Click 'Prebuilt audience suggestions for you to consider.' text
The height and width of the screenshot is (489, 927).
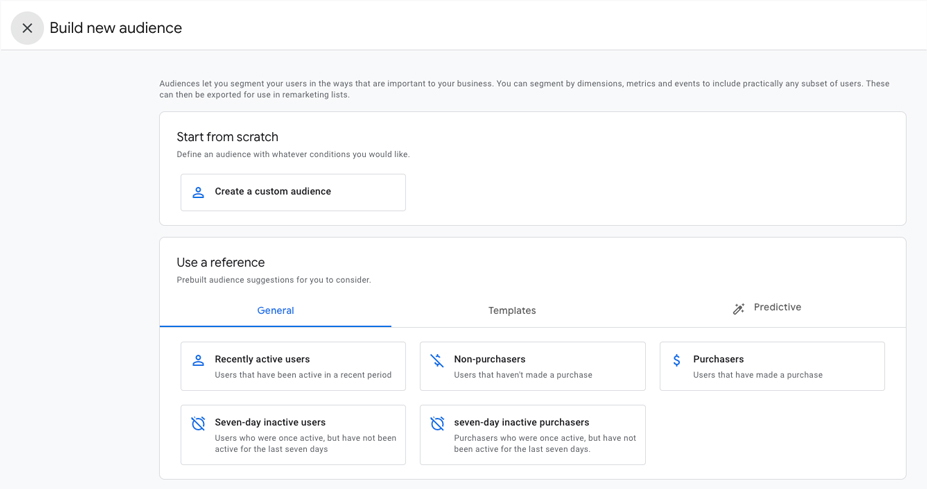point(274,280)
